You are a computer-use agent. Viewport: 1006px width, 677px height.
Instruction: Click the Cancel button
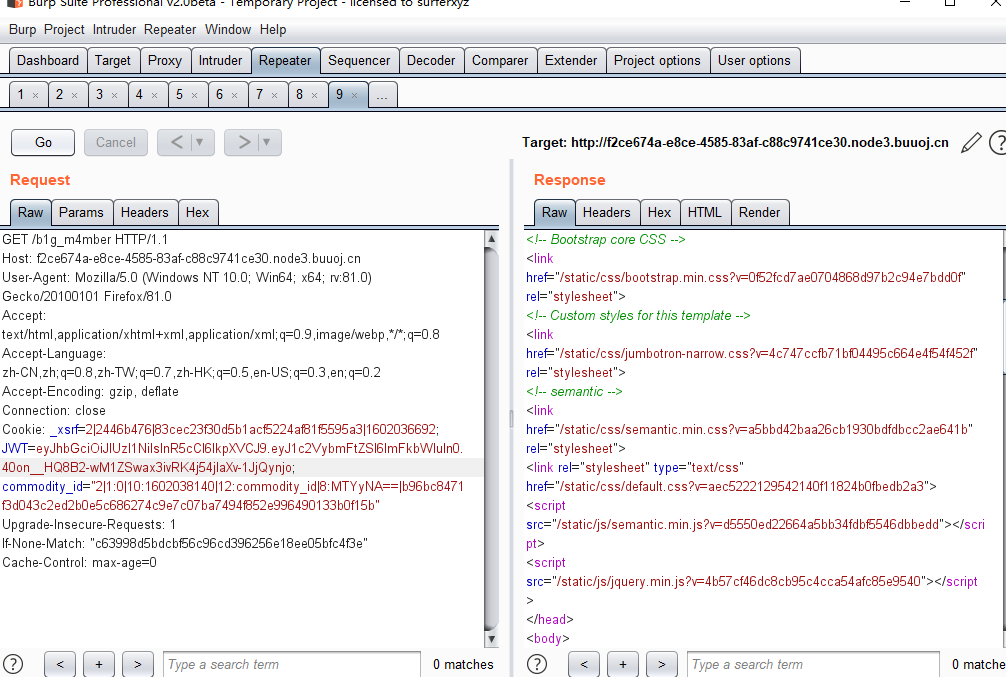click(116, 142)
